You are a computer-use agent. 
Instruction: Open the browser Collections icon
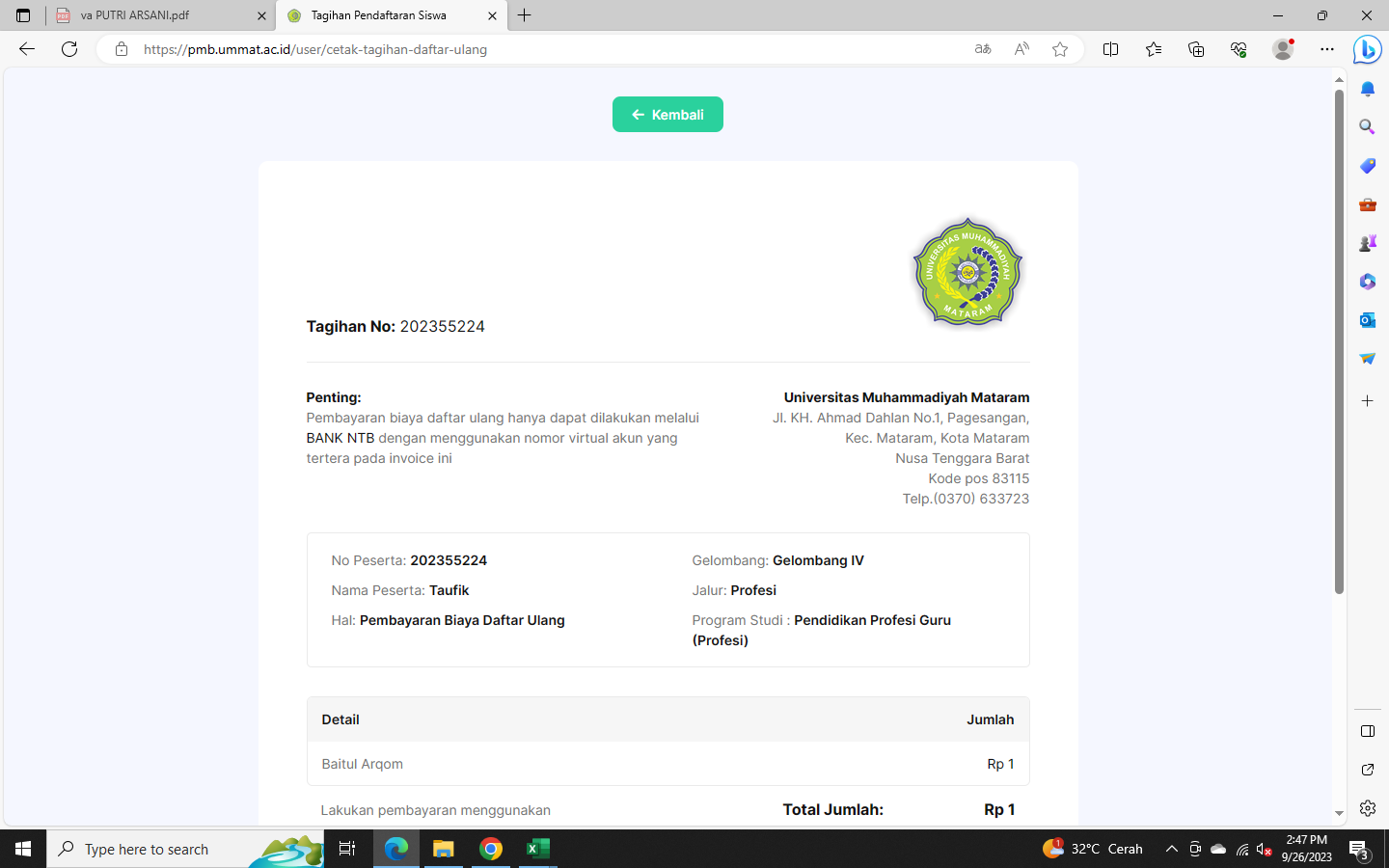click(1196, 49)
